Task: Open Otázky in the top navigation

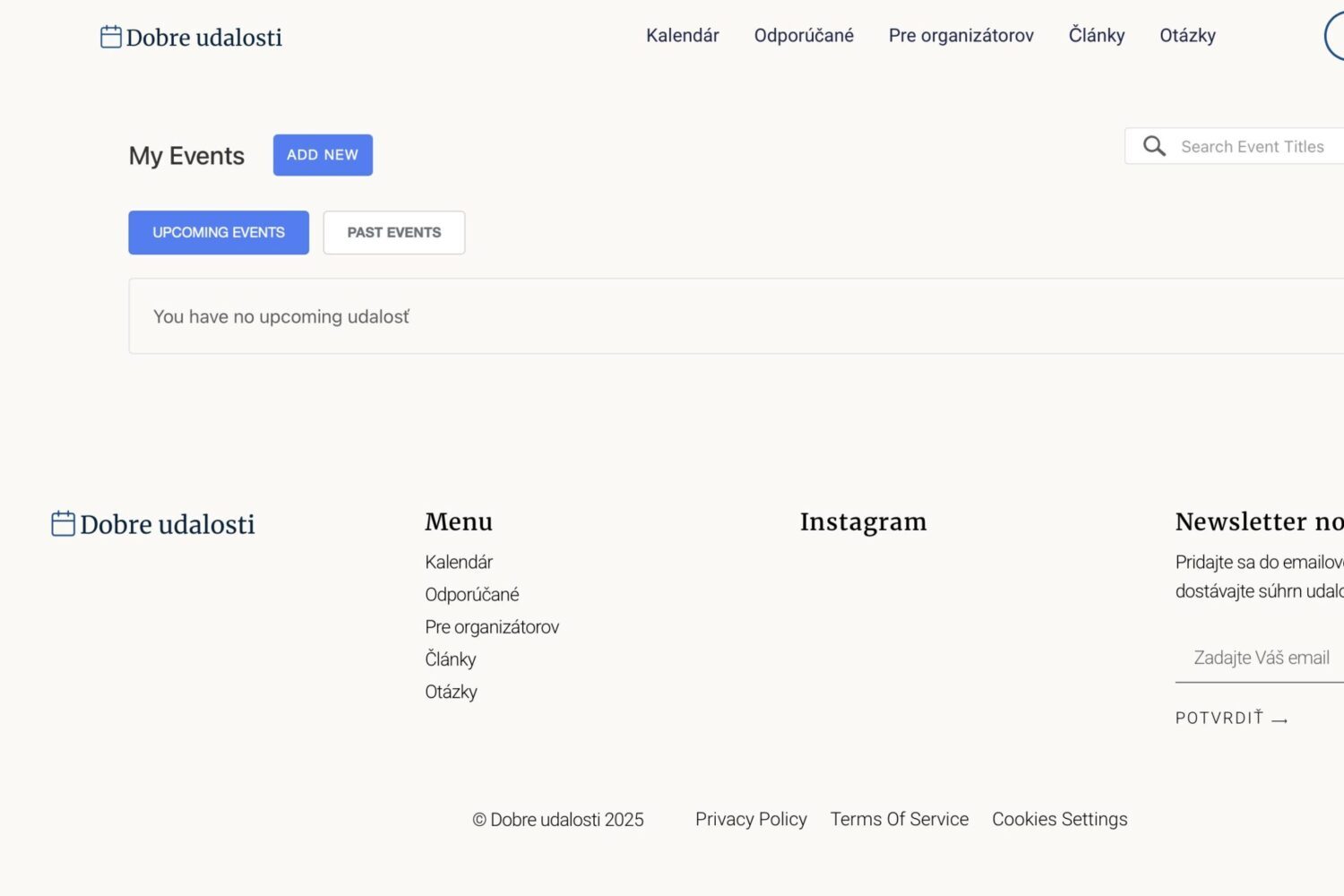Action: click(x=1187, y=36)
